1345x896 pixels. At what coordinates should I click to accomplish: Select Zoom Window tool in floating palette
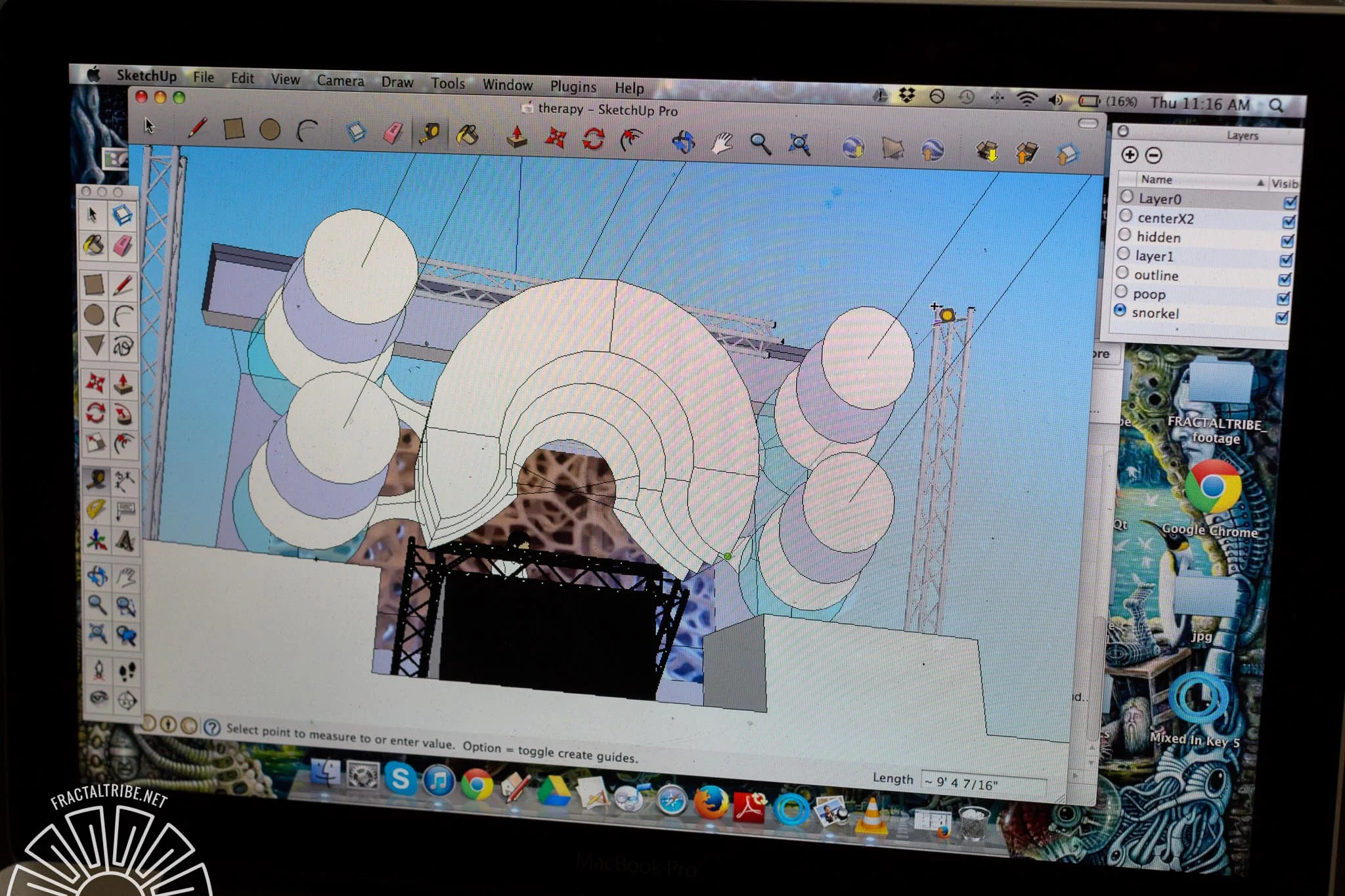click(x=126, y=605)
